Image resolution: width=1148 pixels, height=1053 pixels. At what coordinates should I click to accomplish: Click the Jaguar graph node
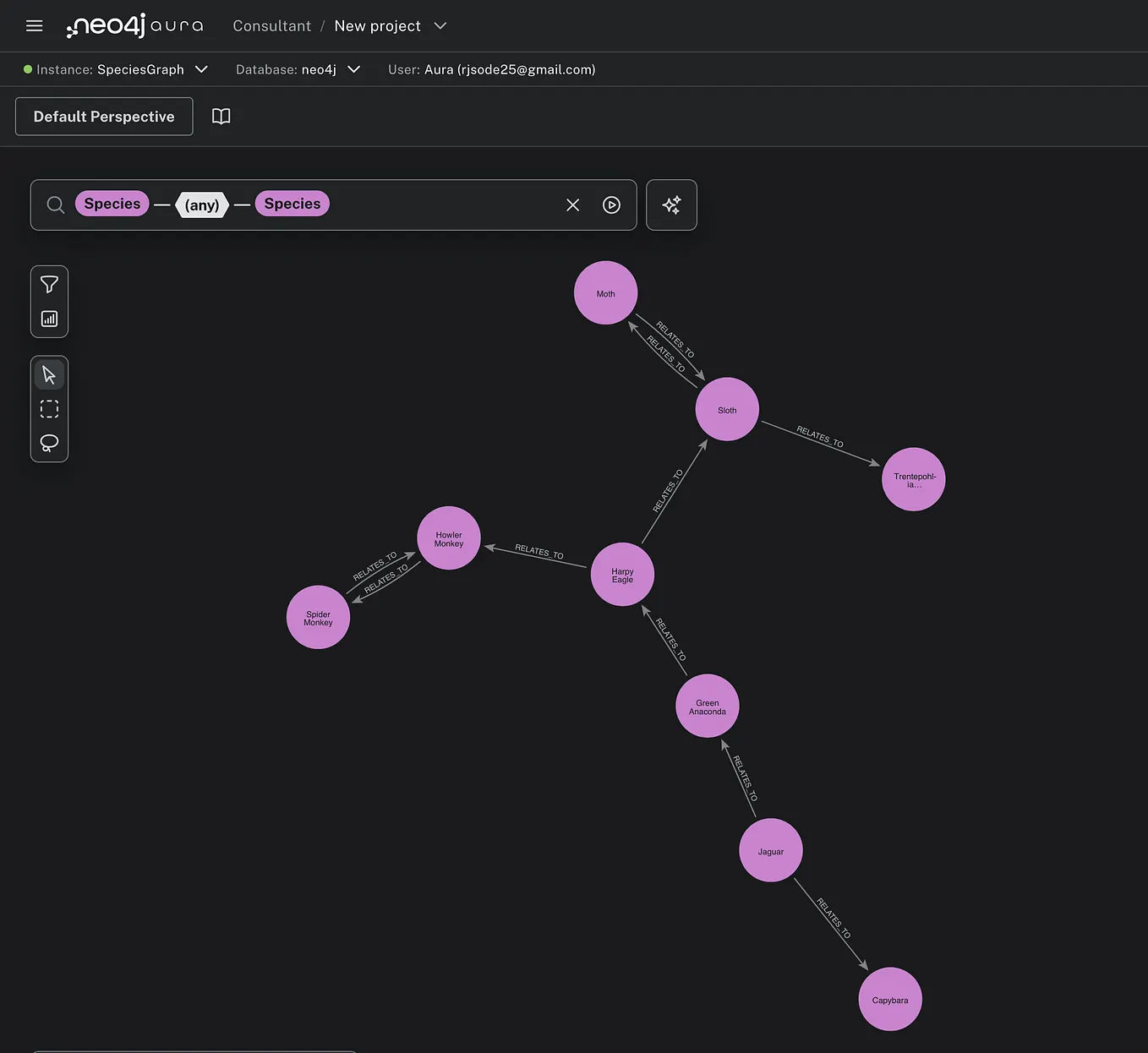coord(770,850)
